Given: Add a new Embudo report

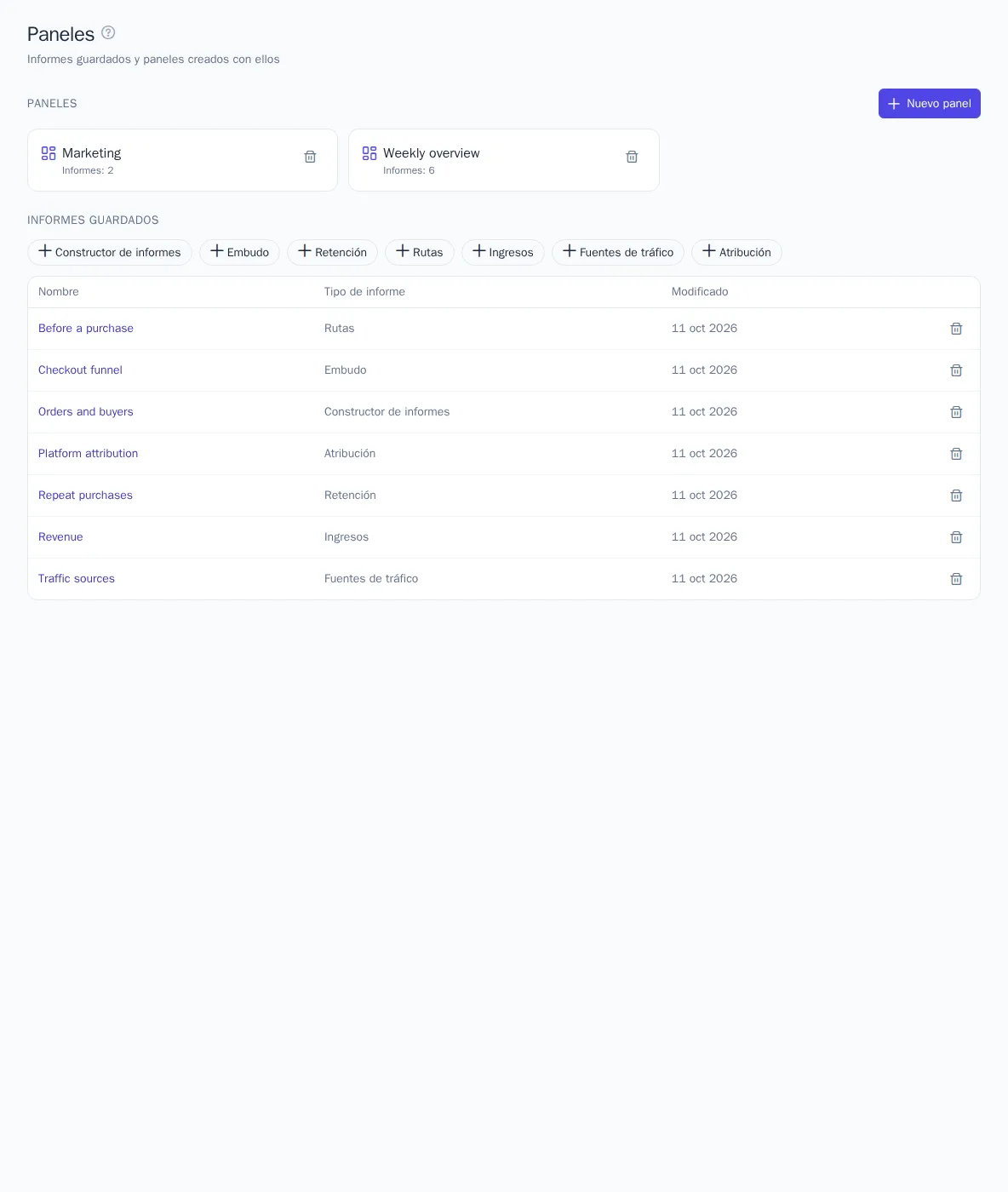Looking at the screenshot, I should [239, 252].
